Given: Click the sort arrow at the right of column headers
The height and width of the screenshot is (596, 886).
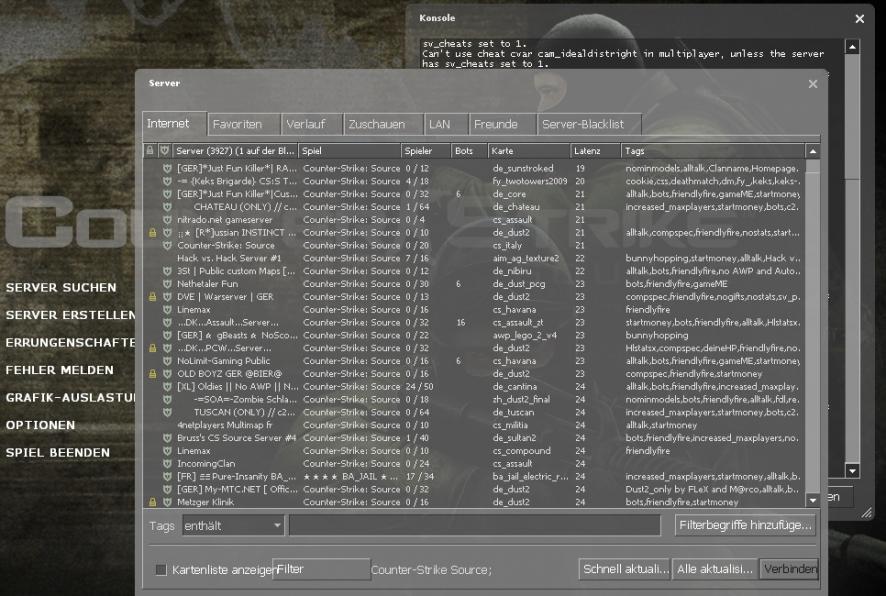Looking at the screenshot, I should tap(812, 151).
